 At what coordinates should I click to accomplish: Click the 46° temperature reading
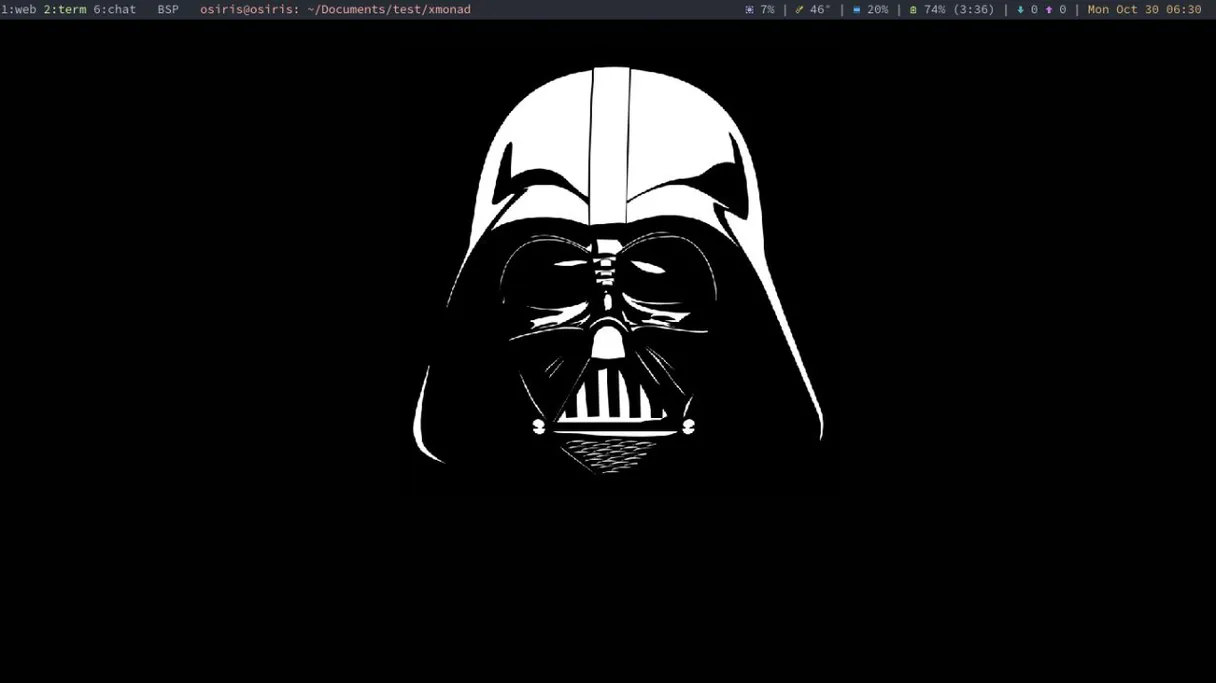[x=820, y=10]
